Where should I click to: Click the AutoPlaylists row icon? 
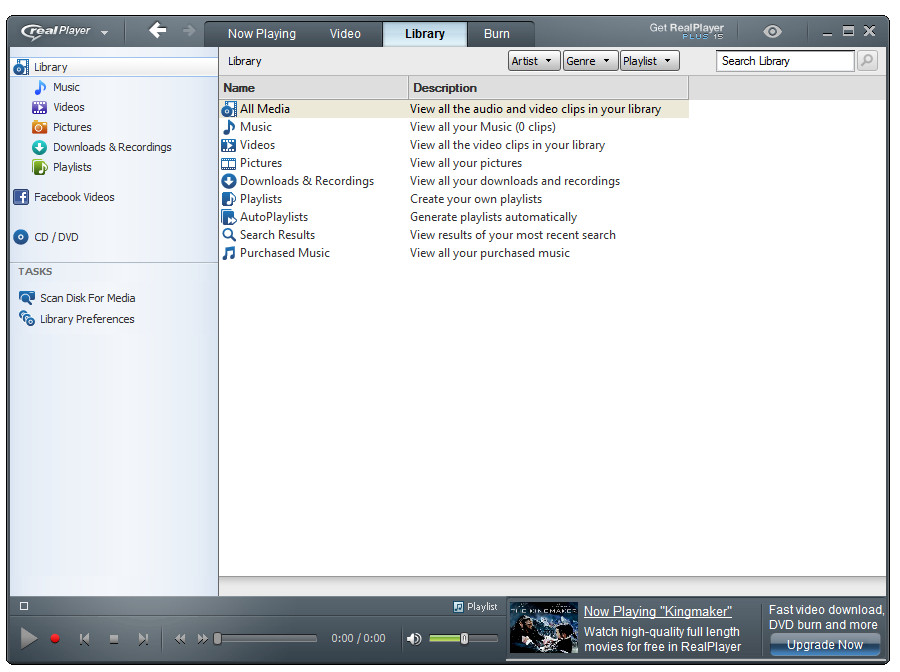(x=229, y=217)
